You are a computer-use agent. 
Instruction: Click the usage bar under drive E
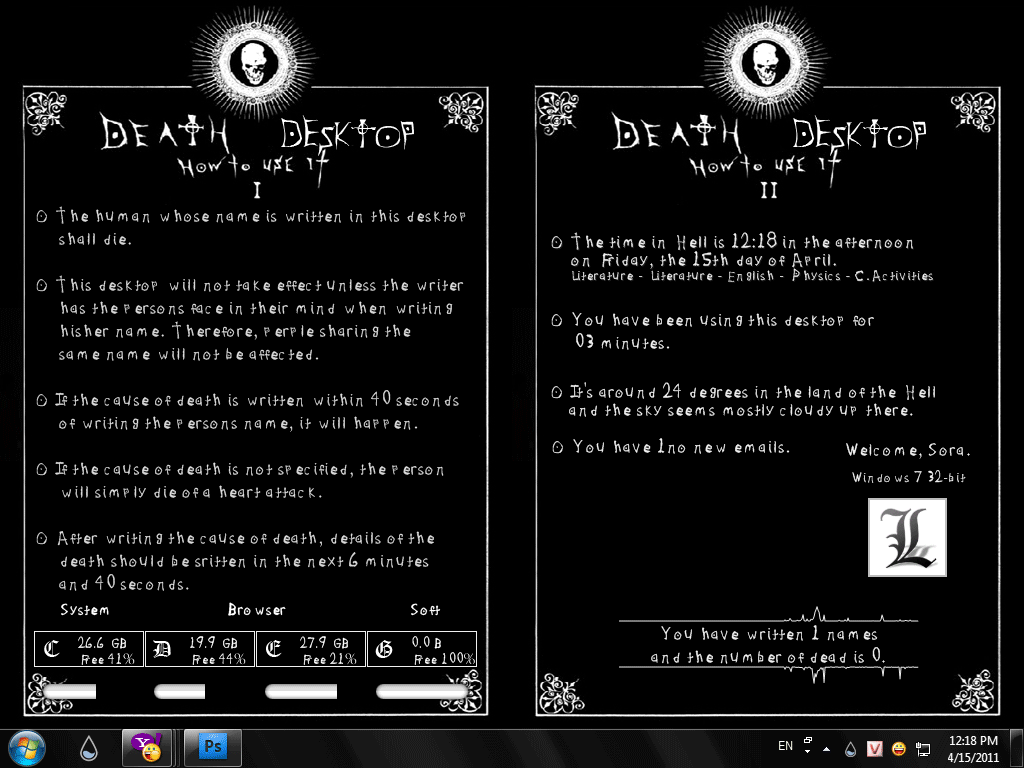click(x=301, y=692)
